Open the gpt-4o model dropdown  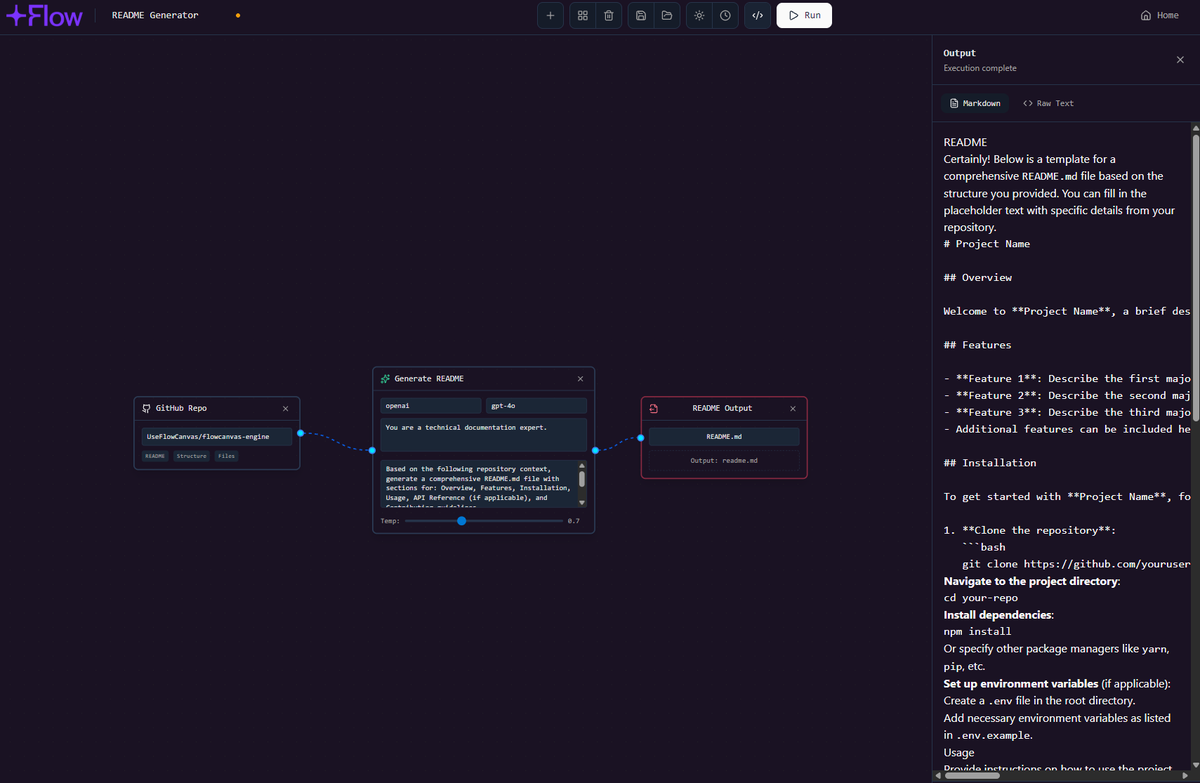(x=537, y=406)
